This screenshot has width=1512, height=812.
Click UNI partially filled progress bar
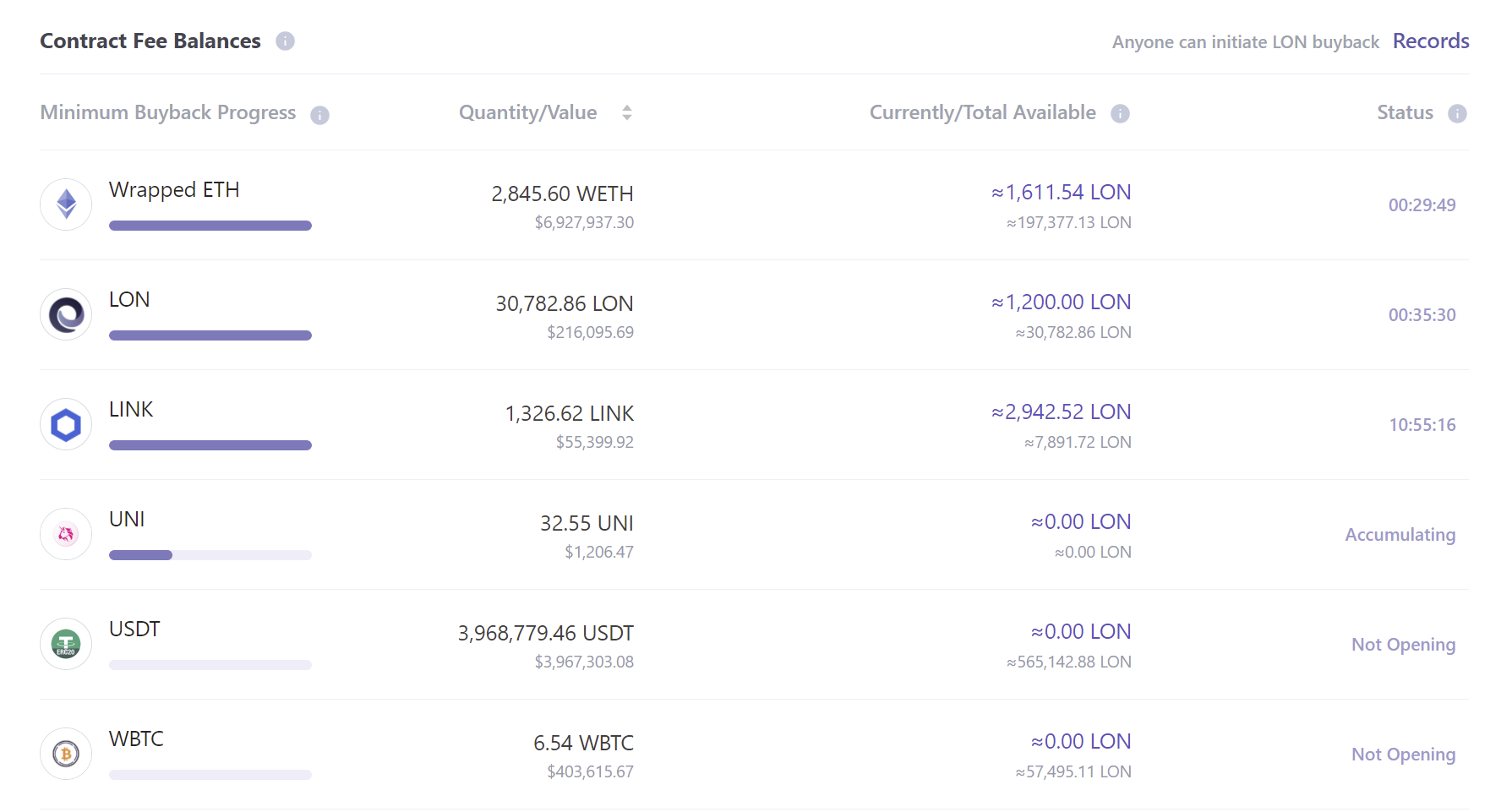click(210, 555)
